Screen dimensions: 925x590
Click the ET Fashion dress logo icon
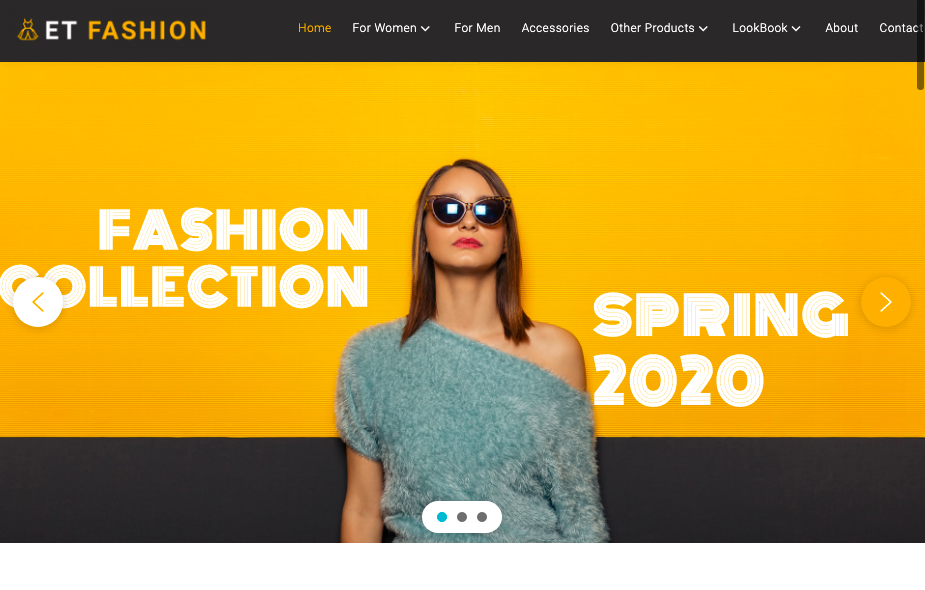point(27,30)
